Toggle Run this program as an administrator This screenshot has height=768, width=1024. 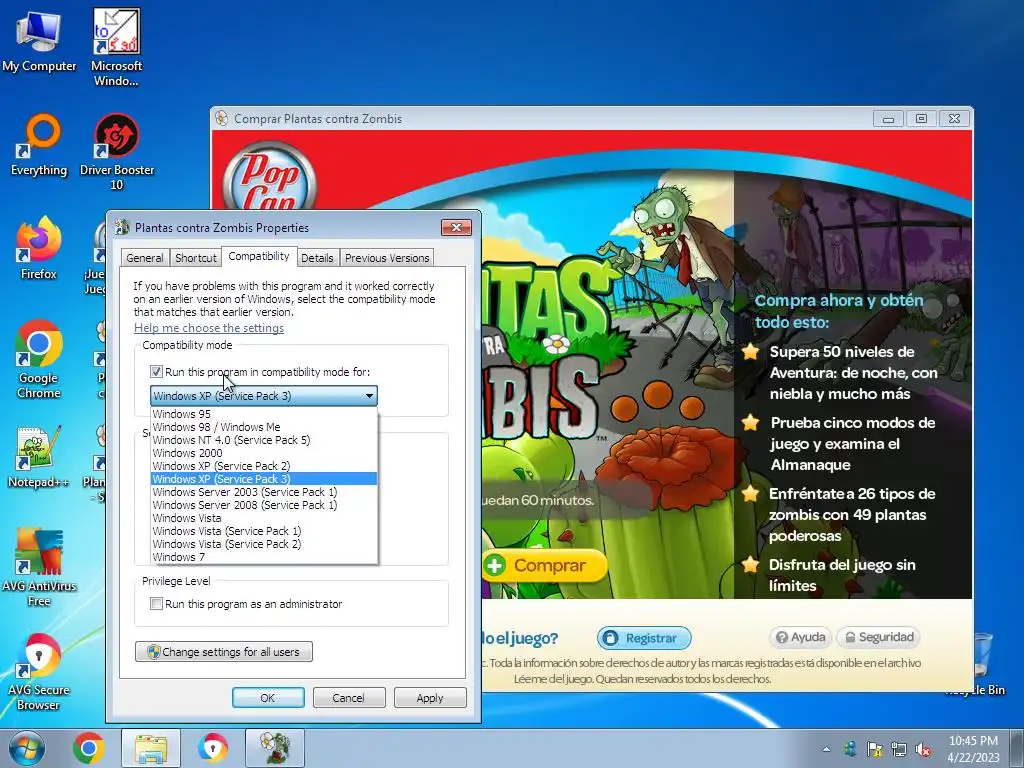pyautogui.click(x=156, y=604)
